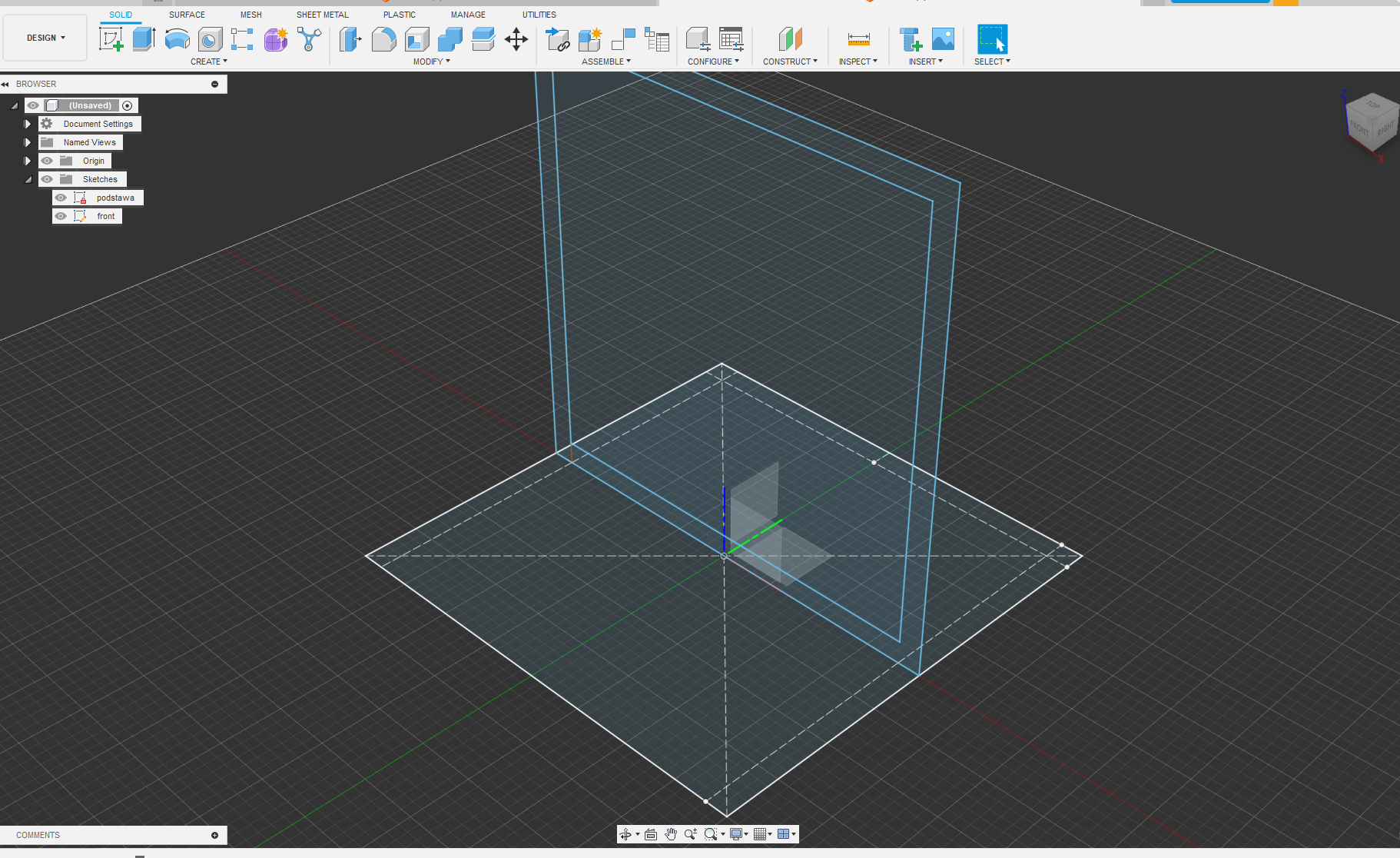Open Grid and Snaps dropdown
Image resolution: width=1400 pixels, height=858 pixels.
point(762,834)
